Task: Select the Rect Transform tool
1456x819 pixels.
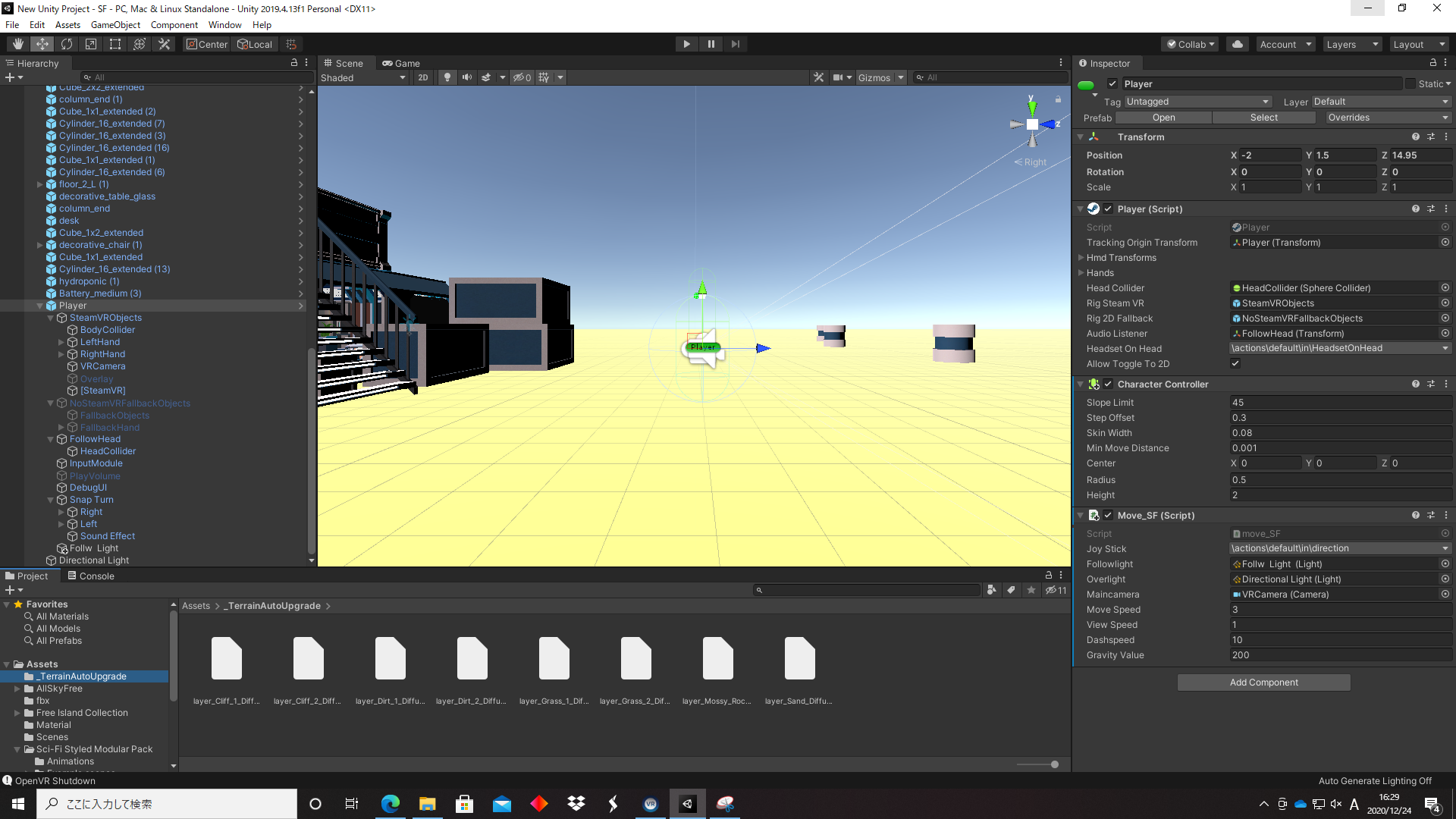Action: (x=115, y=44)
